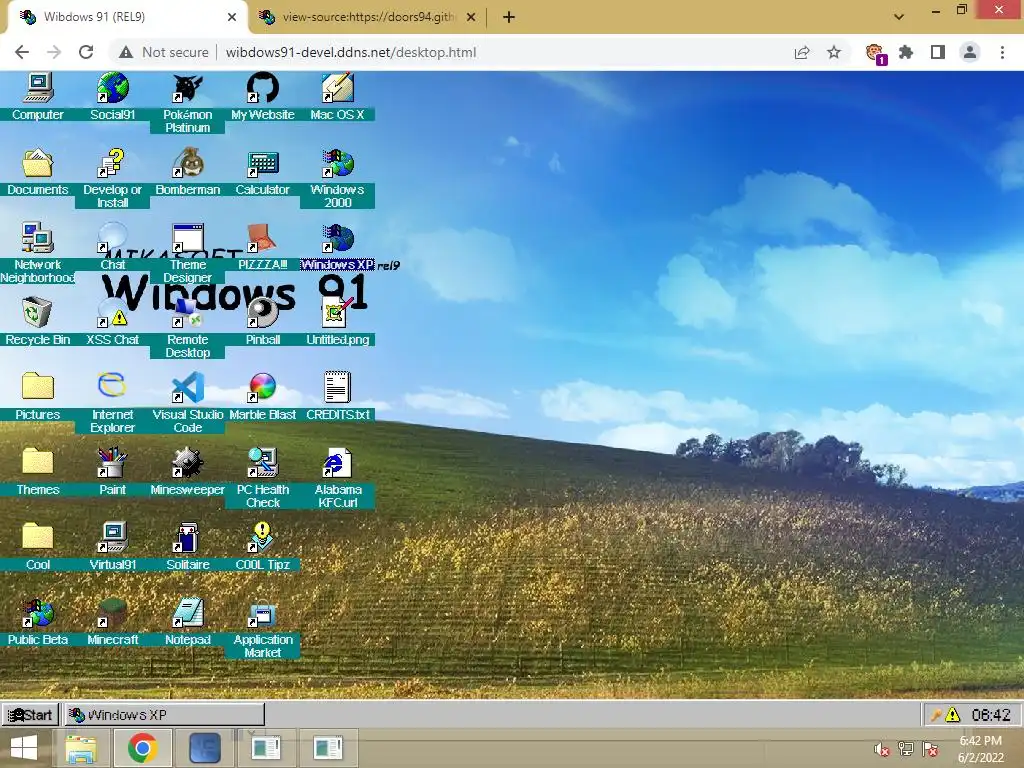The height and width of the screenshot is (768, 1024).
Task: Share this page via toolbar icon
Action: coord(802,52)
